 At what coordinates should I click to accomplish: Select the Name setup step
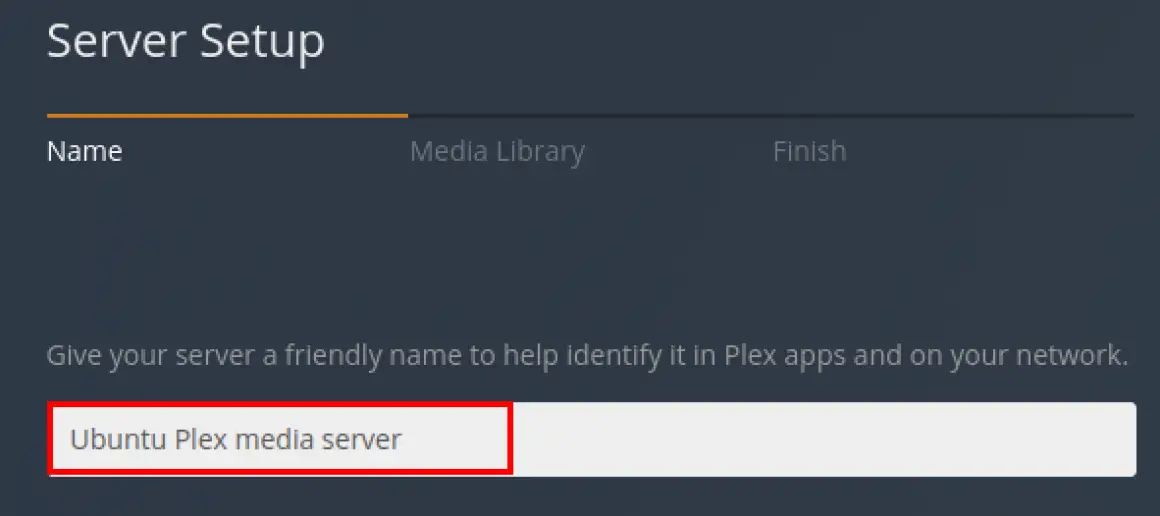(x=84, y=151)
